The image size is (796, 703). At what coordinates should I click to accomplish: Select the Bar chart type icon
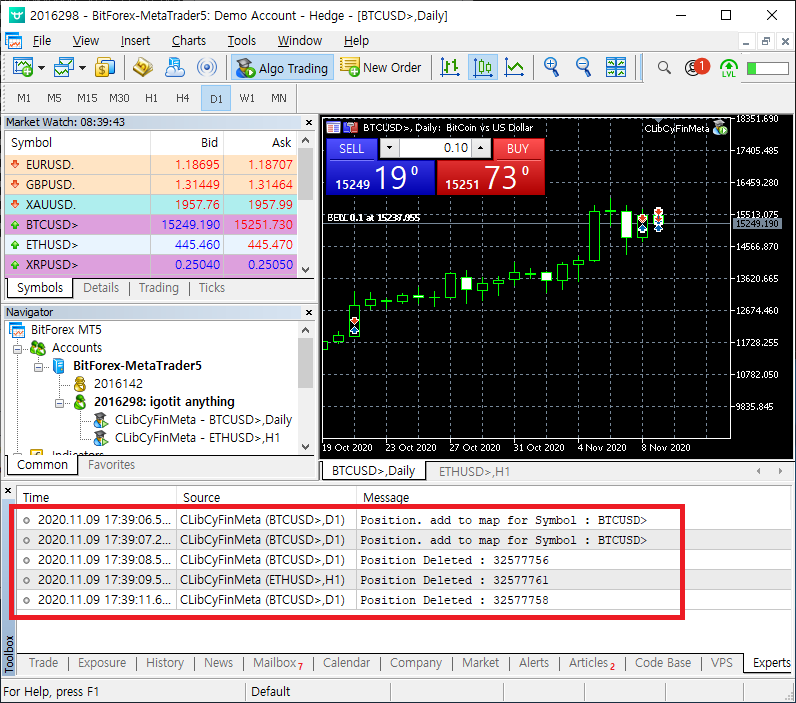450,68
